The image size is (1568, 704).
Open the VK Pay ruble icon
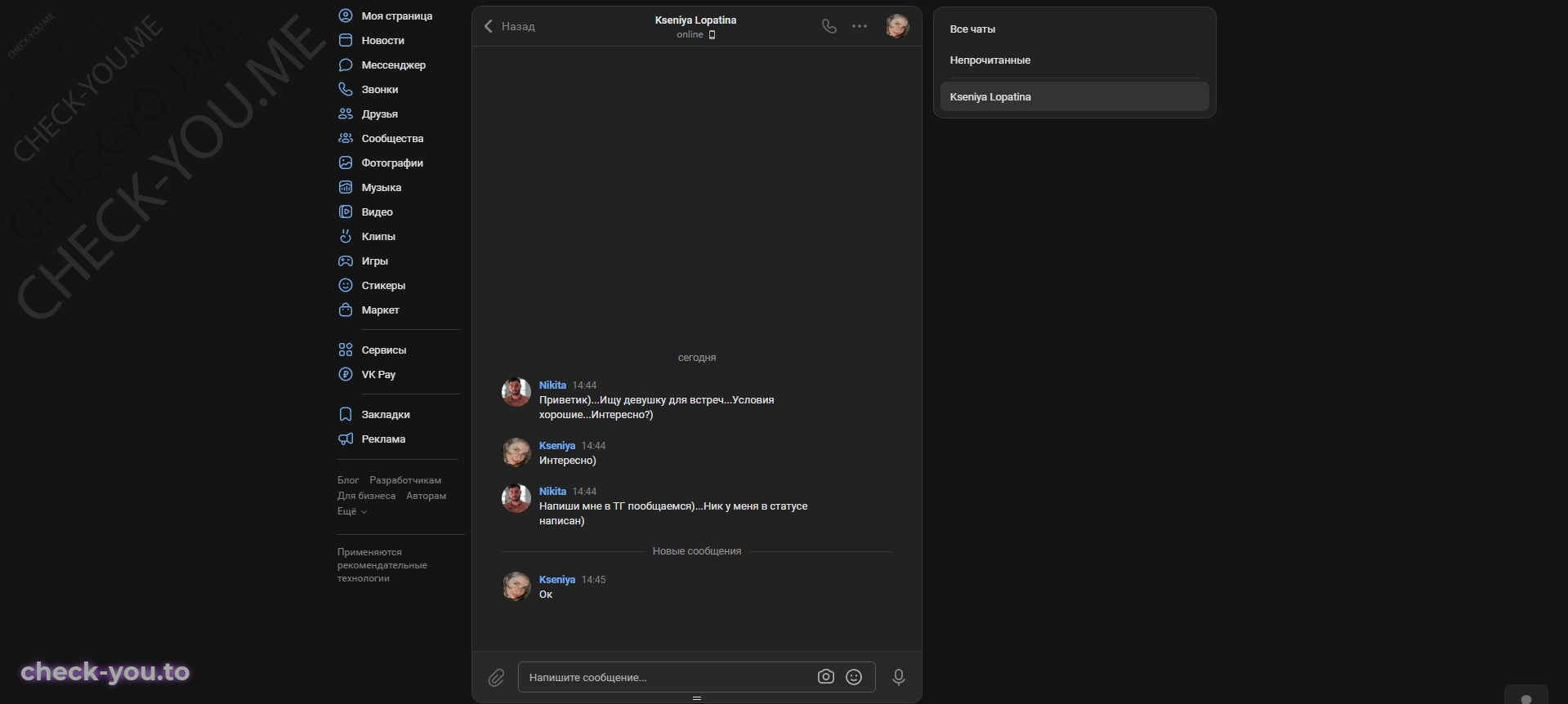[x=346, y=374]
